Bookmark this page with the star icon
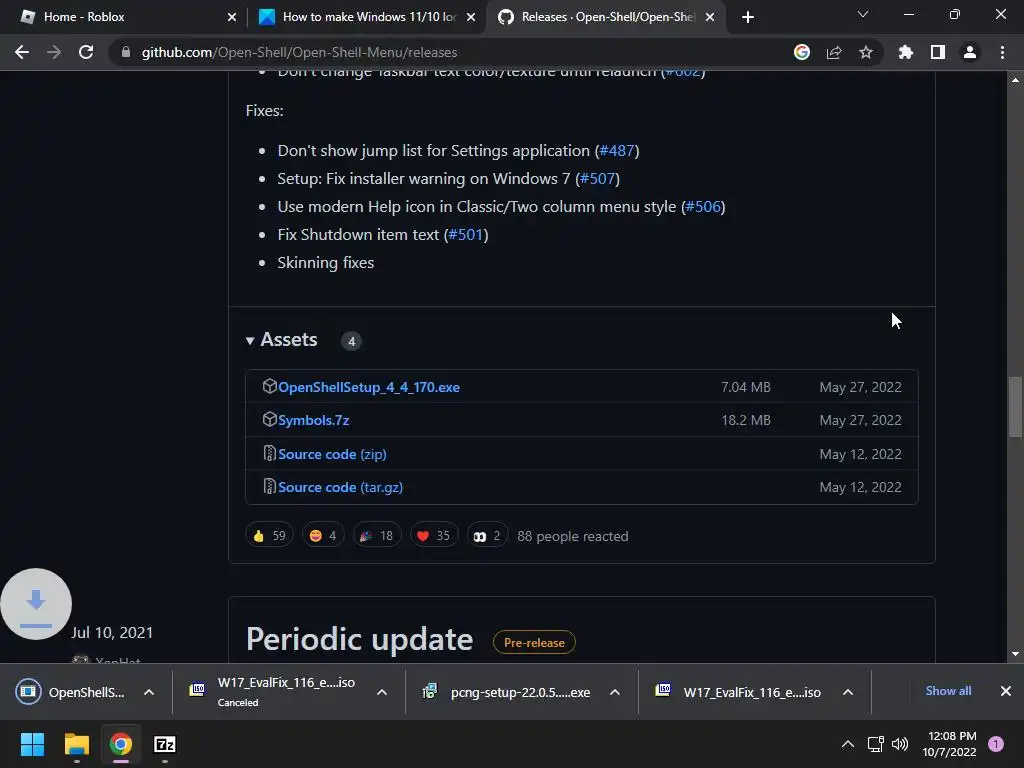The width and height of the screenshot is (1024, 768). (865, 52)
